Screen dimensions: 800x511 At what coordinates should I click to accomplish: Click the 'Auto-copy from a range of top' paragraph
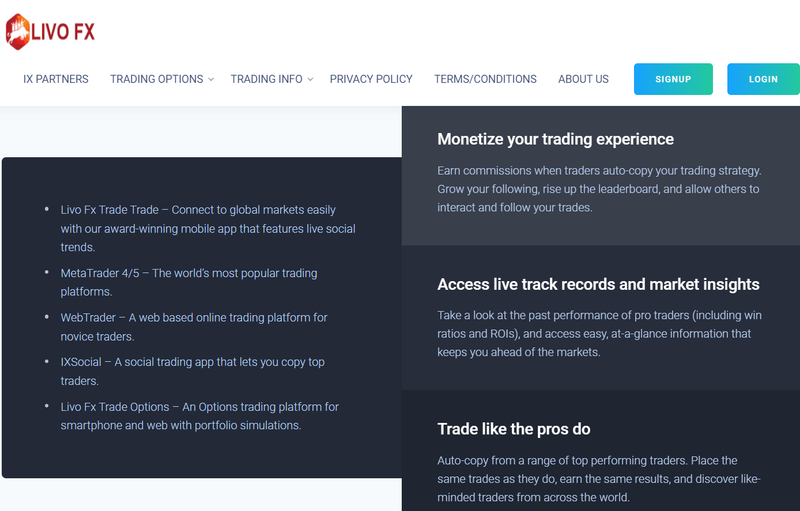pyautogui.click(x=599, y=479)
